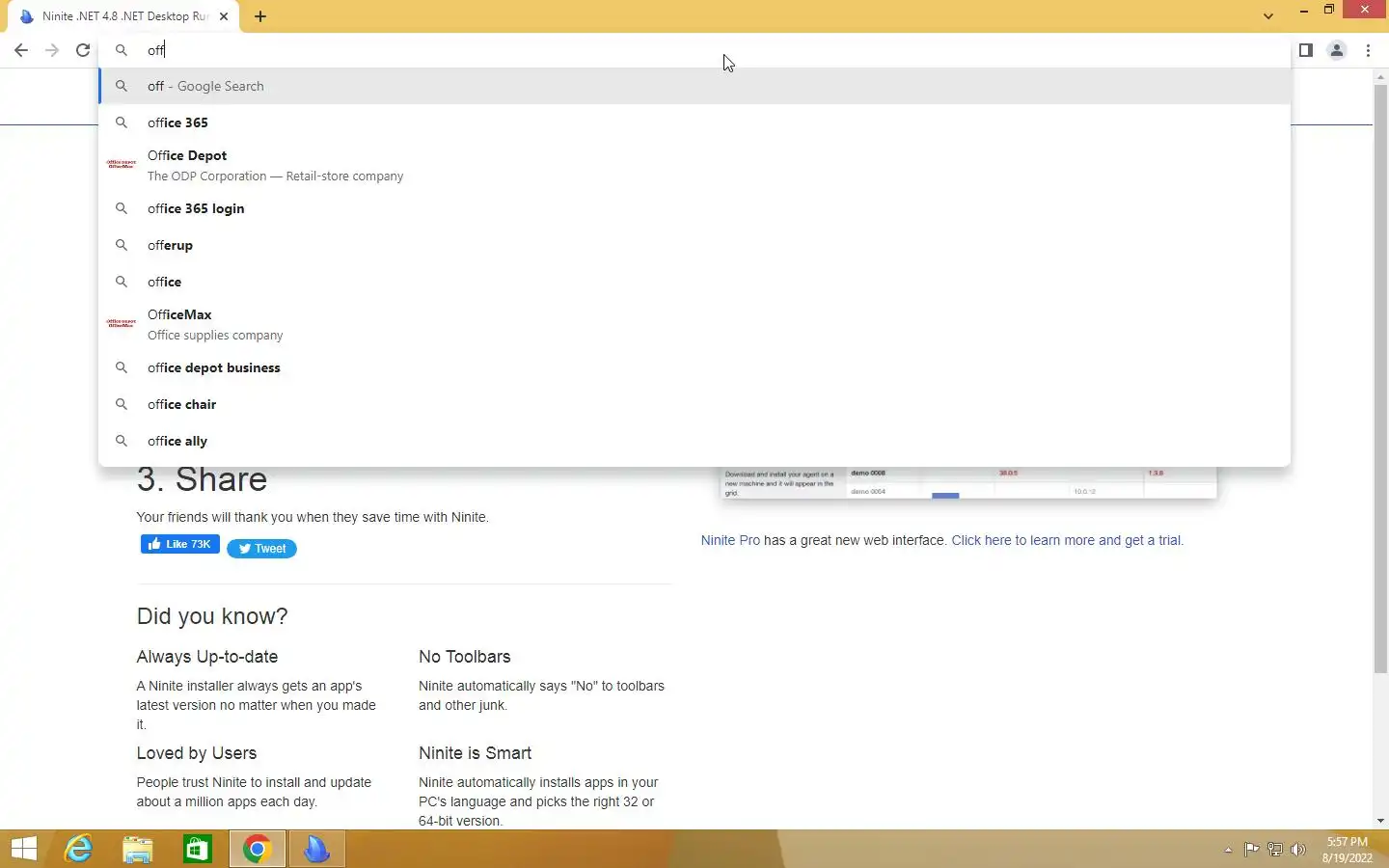
Task: Select the 'offerup' suggestion
Action: coord(694,245)
